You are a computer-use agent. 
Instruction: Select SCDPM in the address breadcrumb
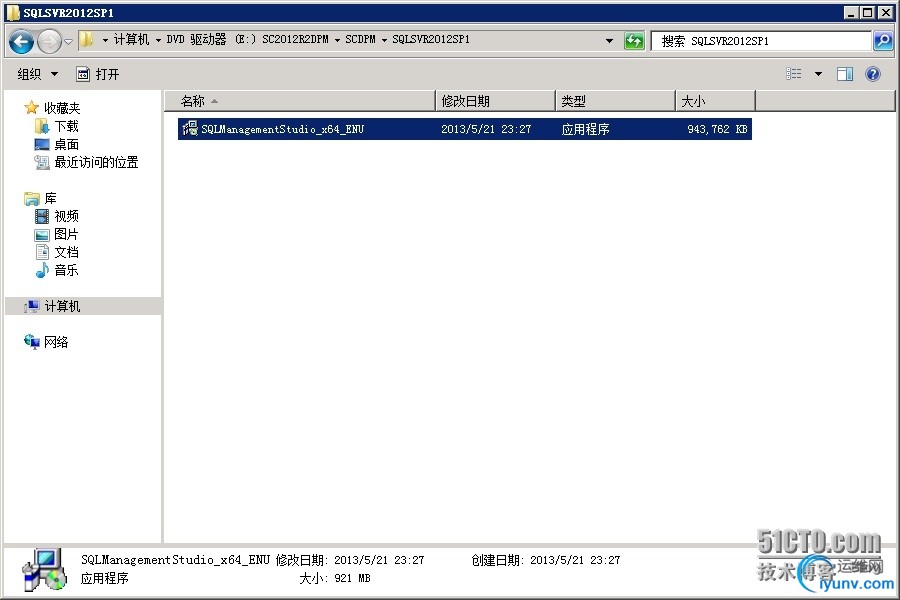360,40
